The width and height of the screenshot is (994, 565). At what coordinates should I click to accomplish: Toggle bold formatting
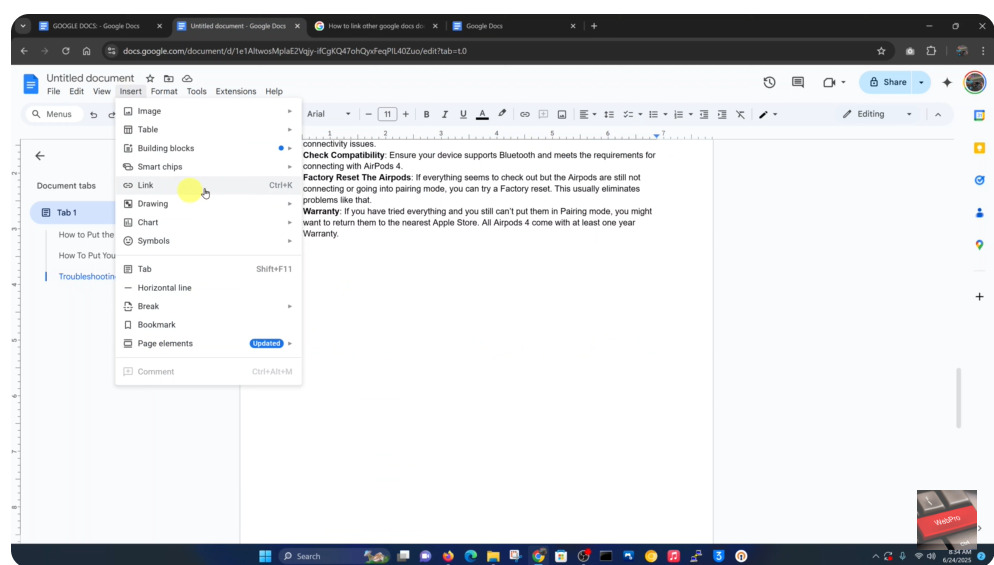point(427,114)
